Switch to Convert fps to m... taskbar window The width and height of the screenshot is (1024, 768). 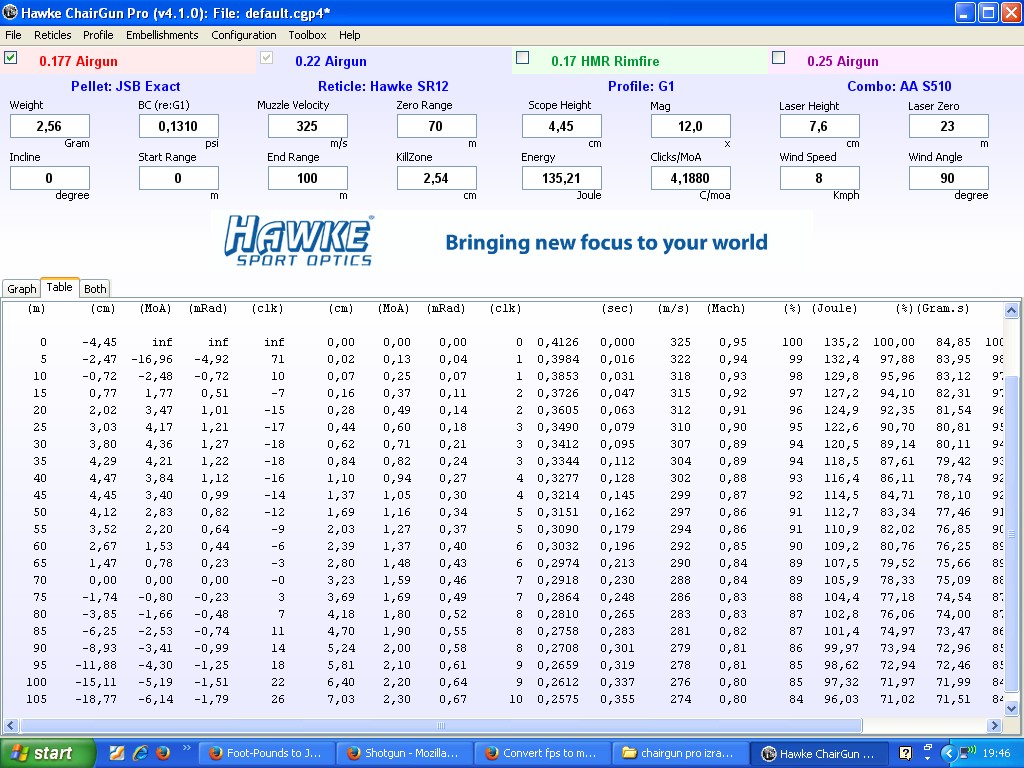543,753
